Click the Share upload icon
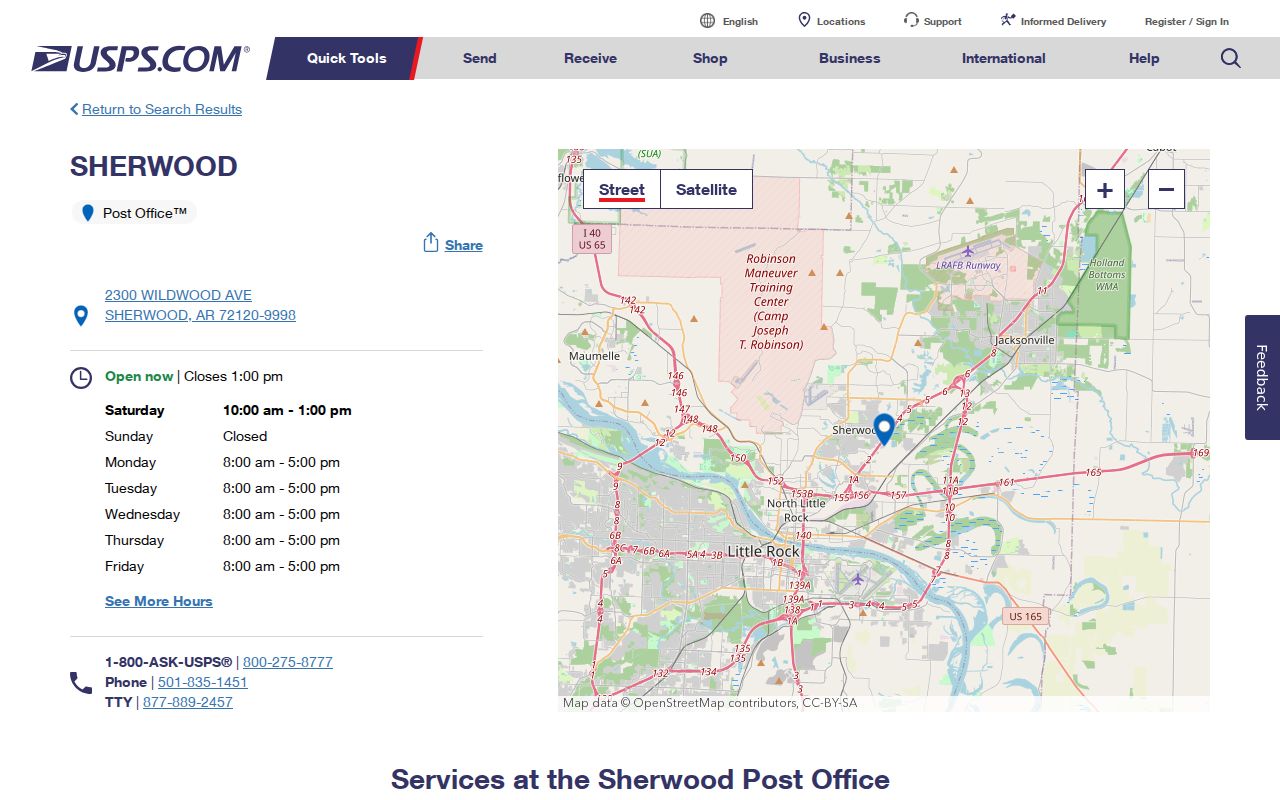This screenshot has width=1280, height=800. point(431,243)
